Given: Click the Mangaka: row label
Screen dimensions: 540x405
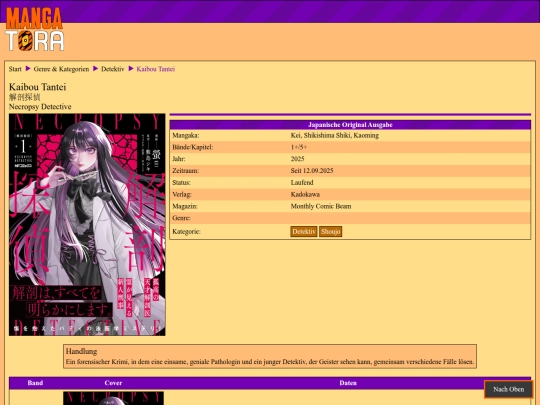Looking at the screenshot, I should pyautogui.click(x=186, y=135).
